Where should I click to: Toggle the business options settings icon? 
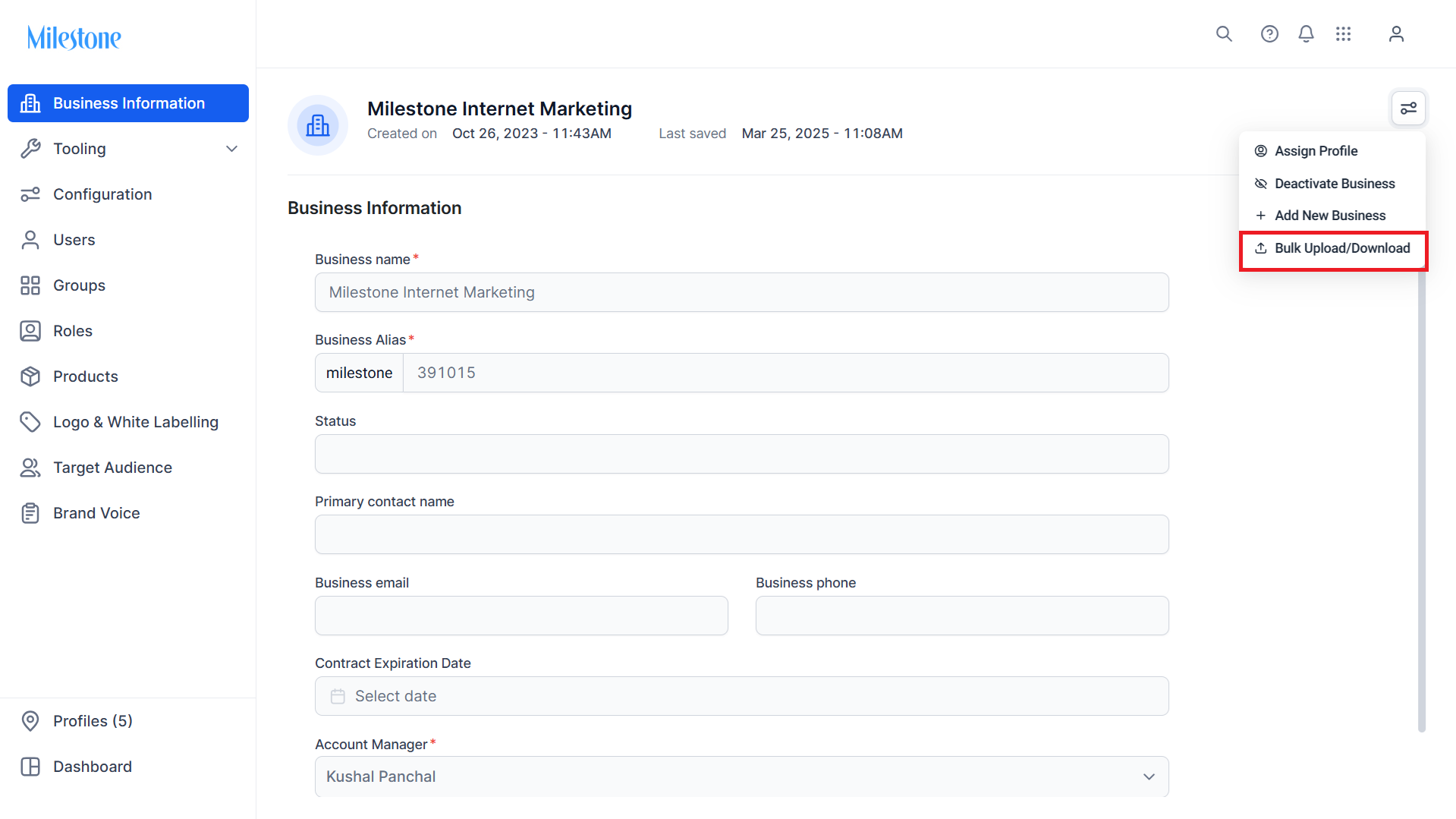1408,109
